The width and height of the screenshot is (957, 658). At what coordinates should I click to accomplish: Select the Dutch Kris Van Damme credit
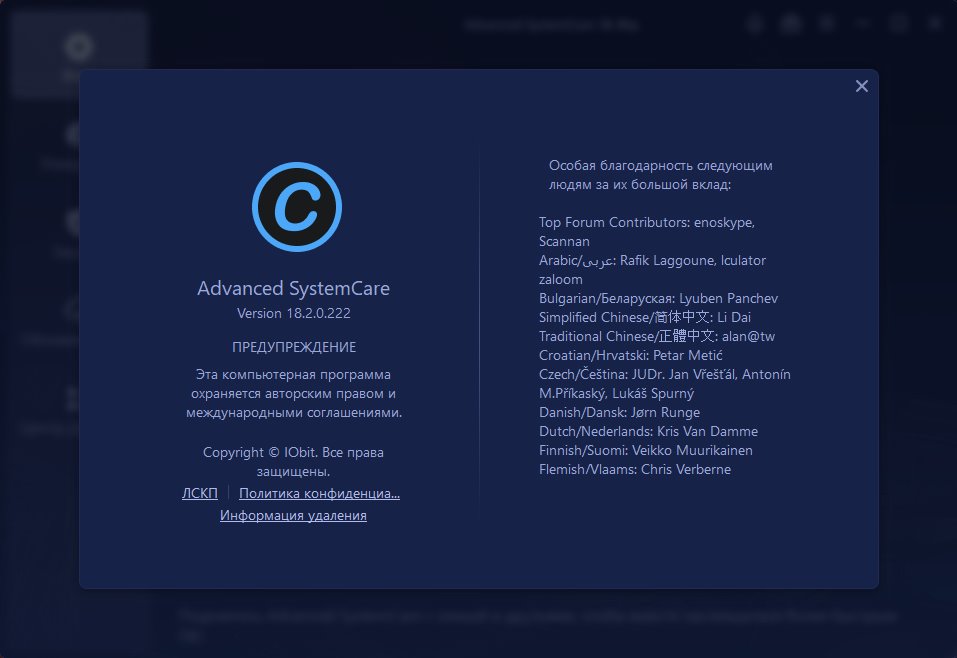[x=648, y=431]
